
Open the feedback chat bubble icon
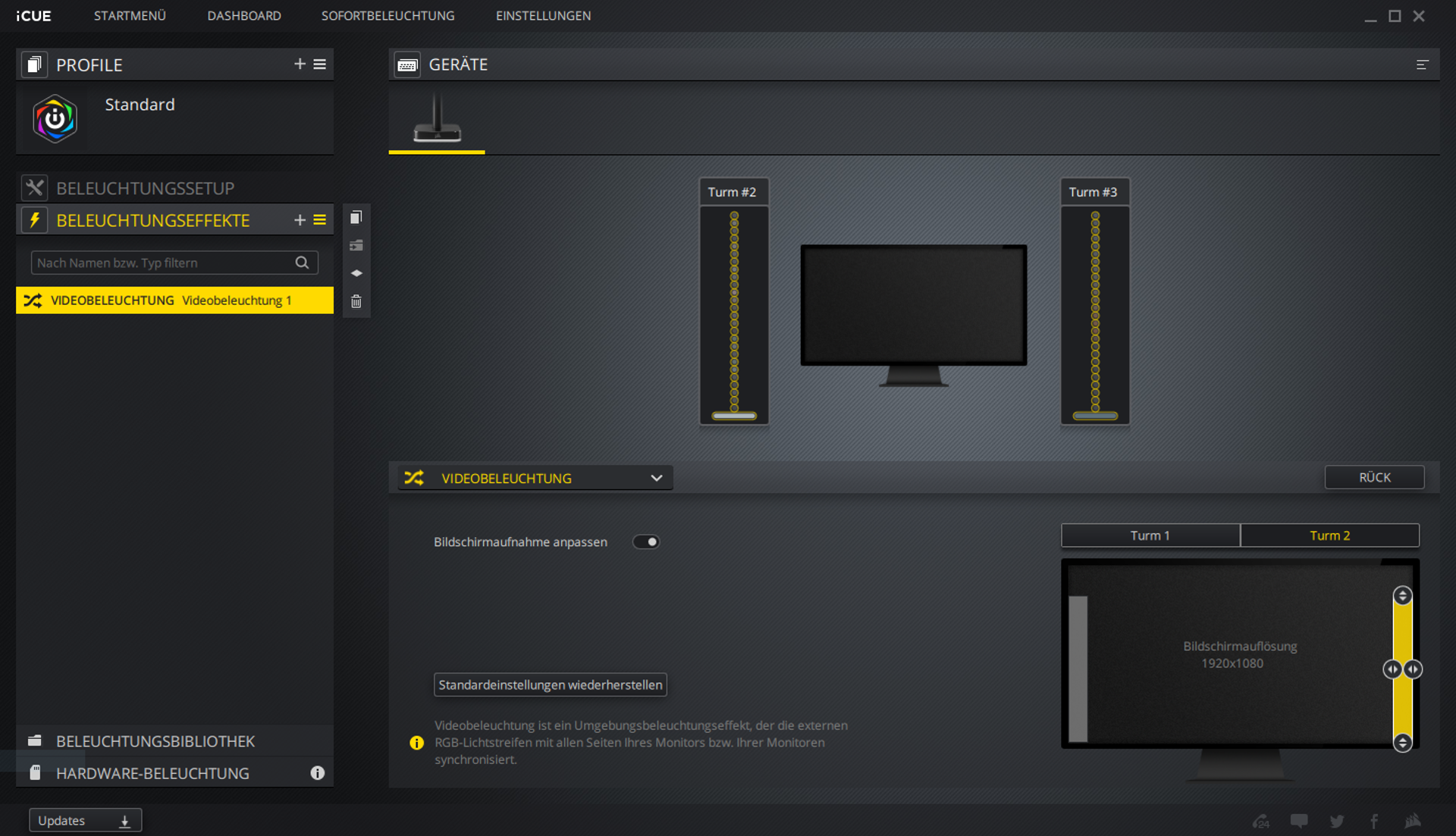pyautogui.click(x=1298, y=821)
